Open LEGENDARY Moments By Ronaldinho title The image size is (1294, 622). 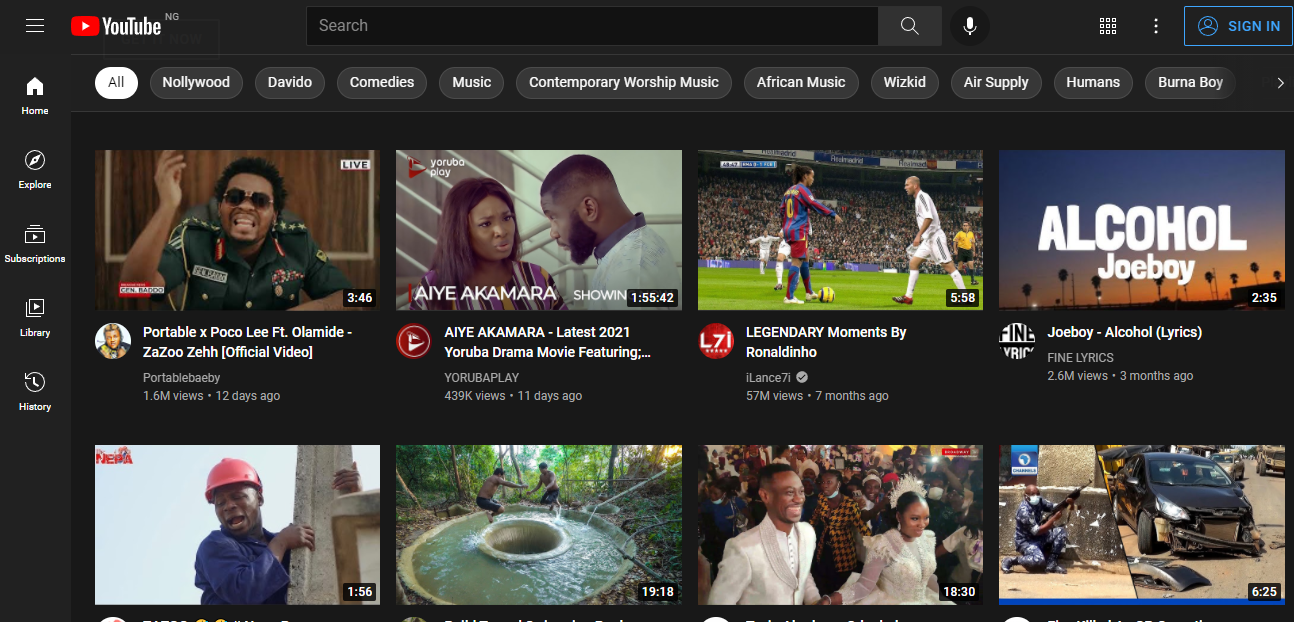826,342
